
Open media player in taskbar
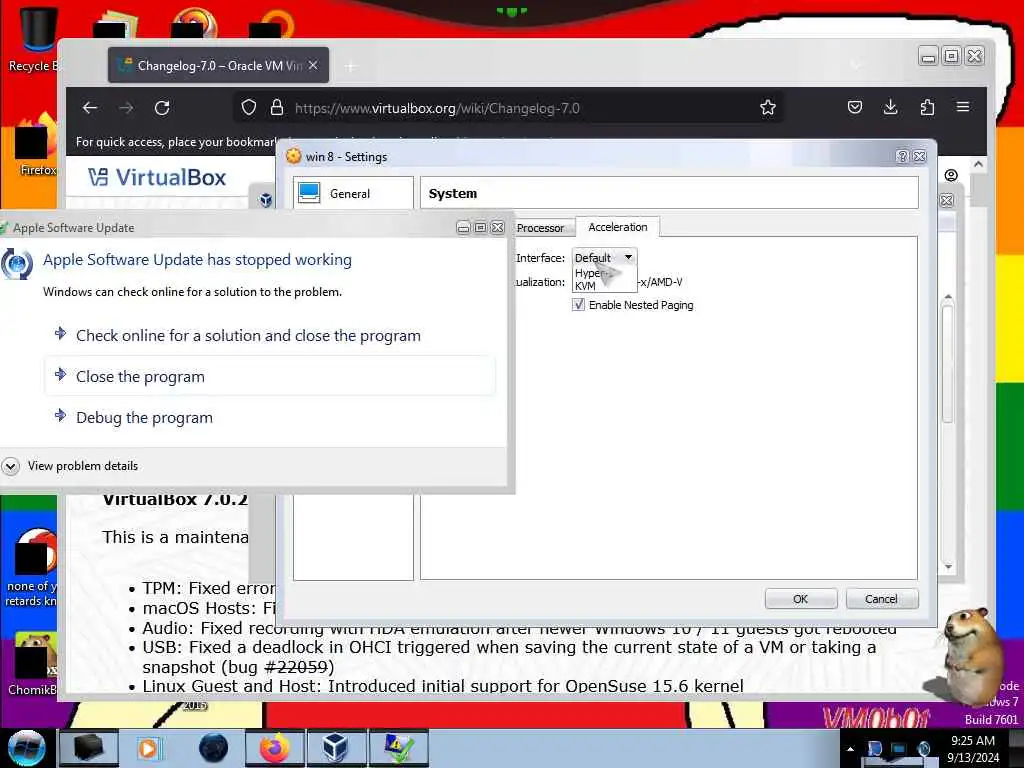(x=148, y=748)
